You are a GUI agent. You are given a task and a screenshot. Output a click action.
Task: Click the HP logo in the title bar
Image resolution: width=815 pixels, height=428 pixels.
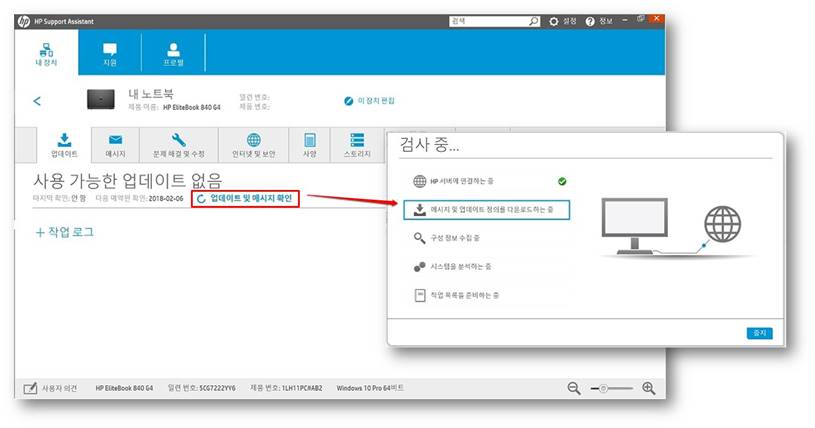tap(23, 21)
